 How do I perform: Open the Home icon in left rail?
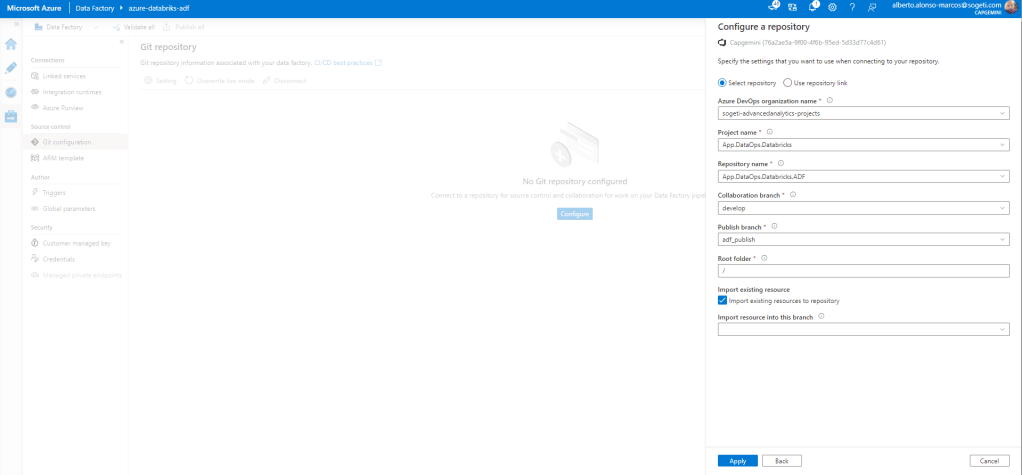coord(11,44)
